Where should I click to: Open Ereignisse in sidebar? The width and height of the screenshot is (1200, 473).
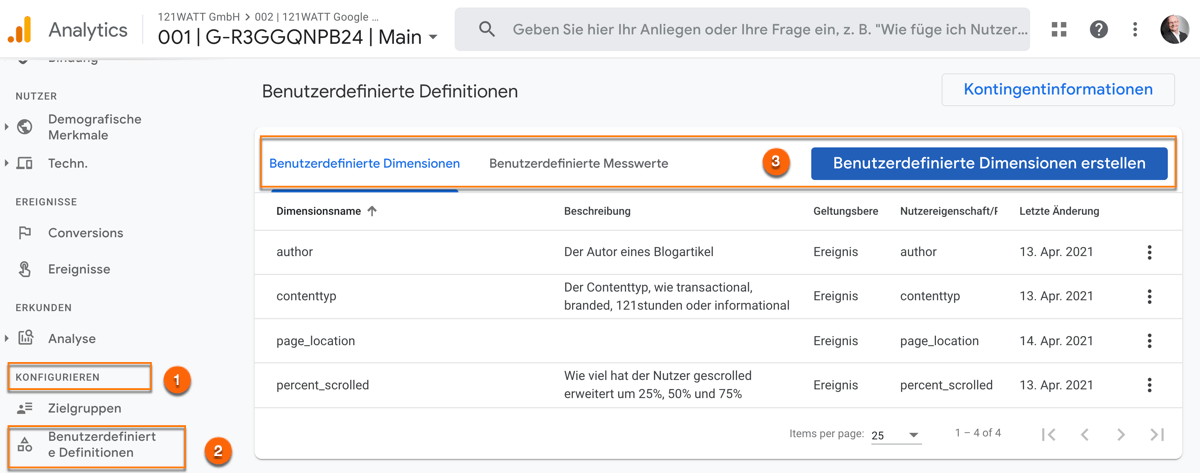click(79, 269)
